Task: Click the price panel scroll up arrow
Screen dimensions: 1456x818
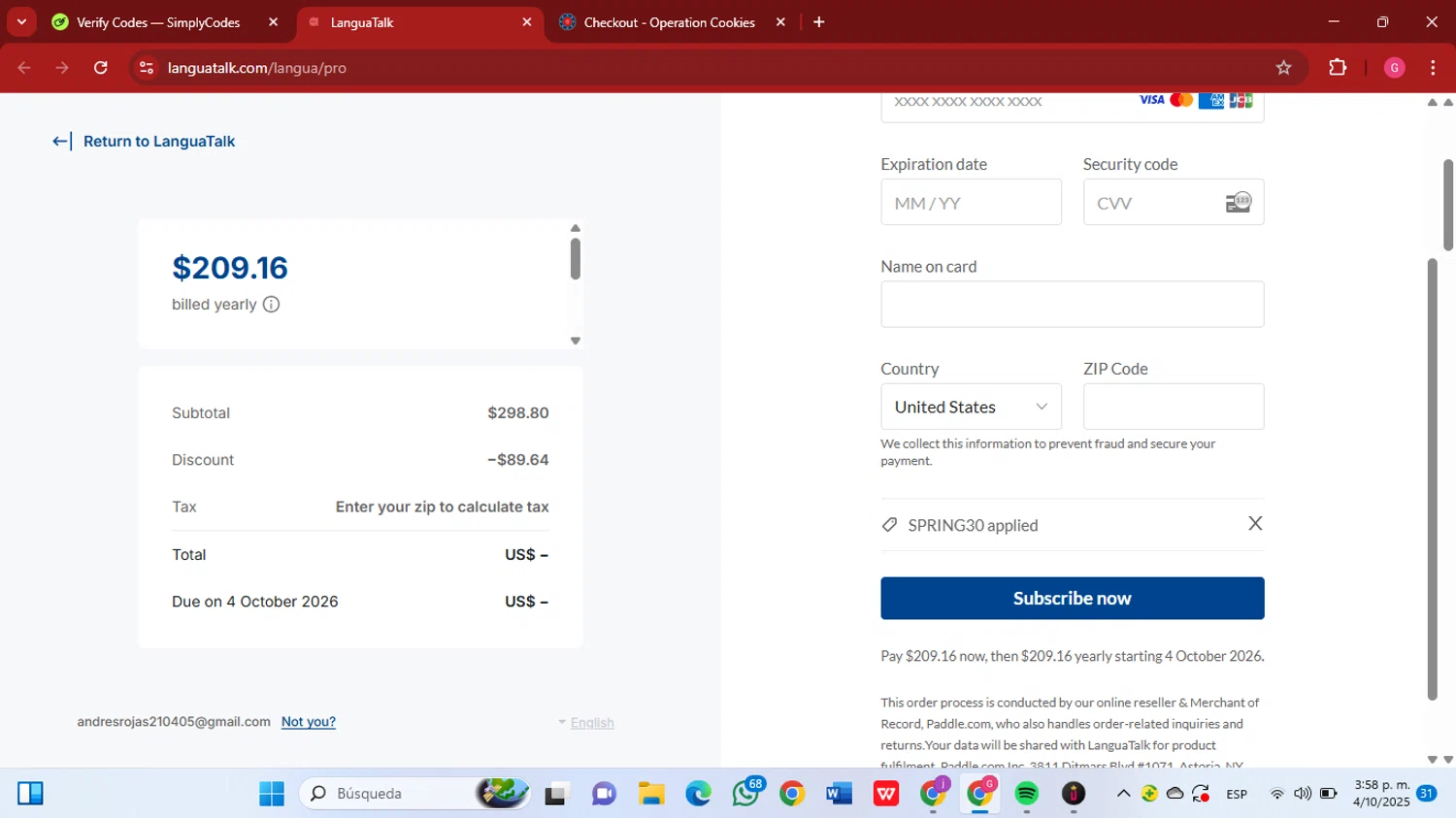Action: tap(576, 228)
